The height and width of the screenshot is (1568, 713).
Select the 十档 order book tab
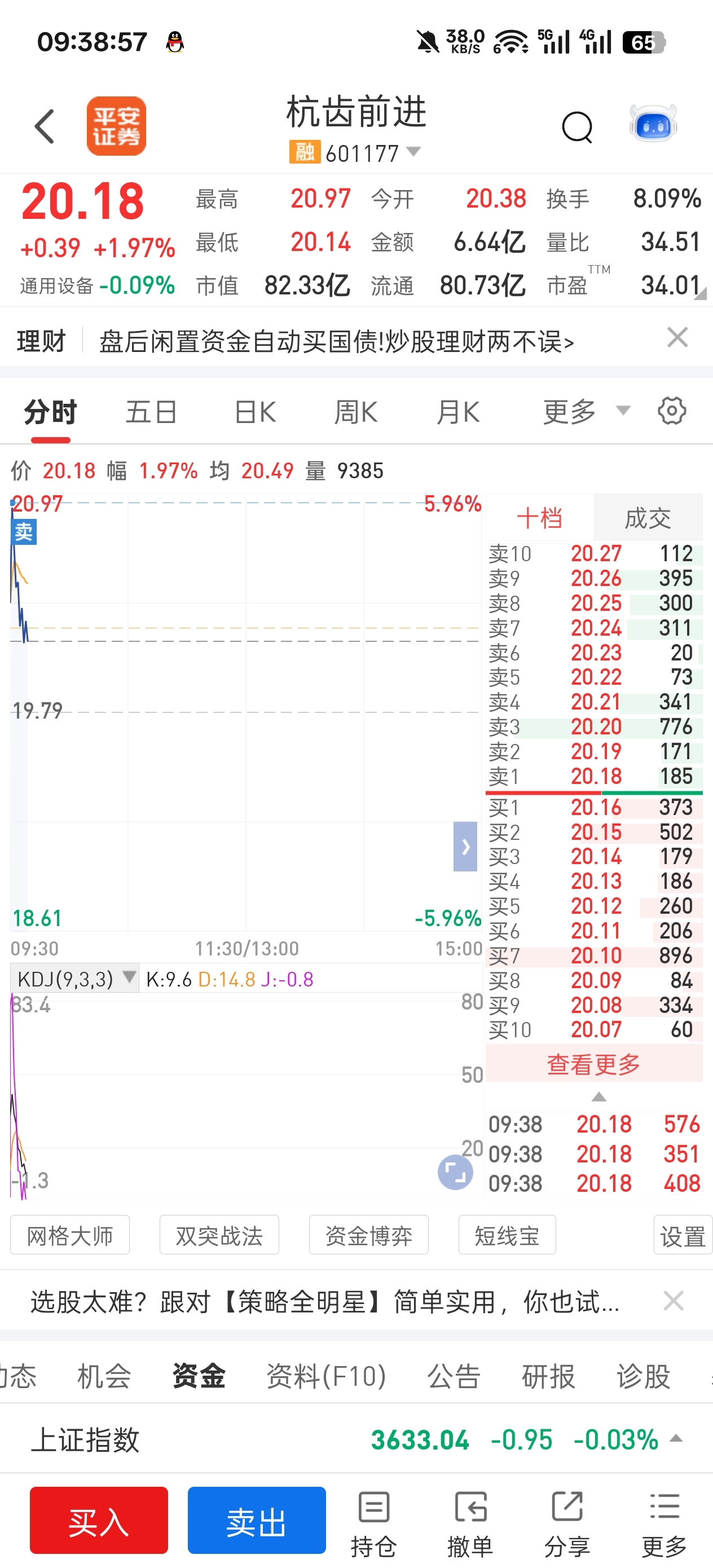click(x=539, y=518)
